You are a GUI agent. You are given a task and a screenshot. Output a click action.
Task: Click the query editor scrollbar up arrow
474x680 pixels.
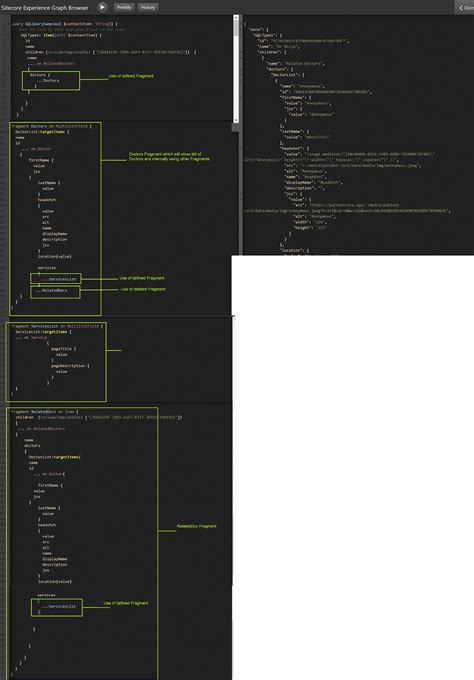(x=236, y=18)
